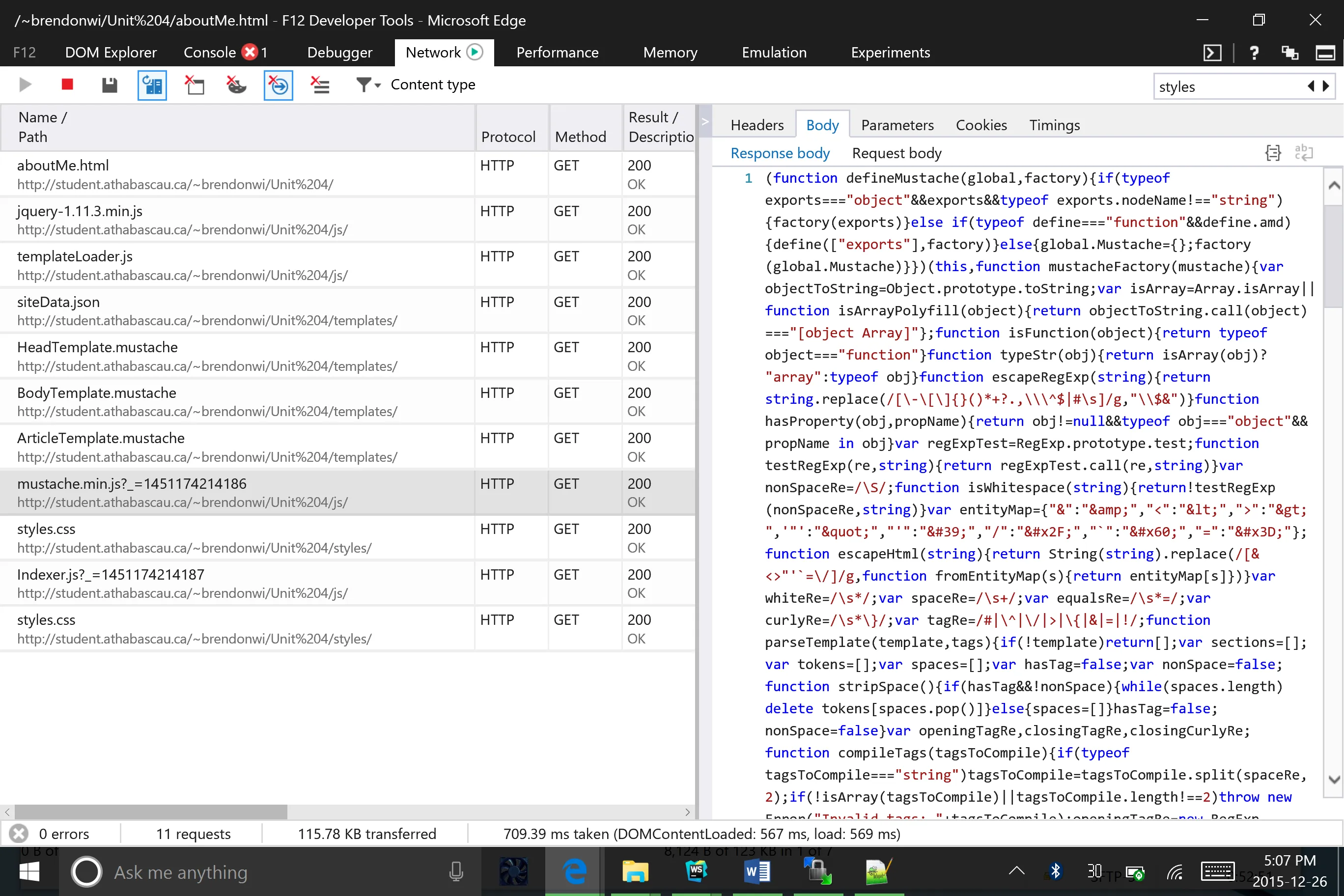Open the Timings tab
This screenshot has height=896, width=1344.
coord(1054,125)
